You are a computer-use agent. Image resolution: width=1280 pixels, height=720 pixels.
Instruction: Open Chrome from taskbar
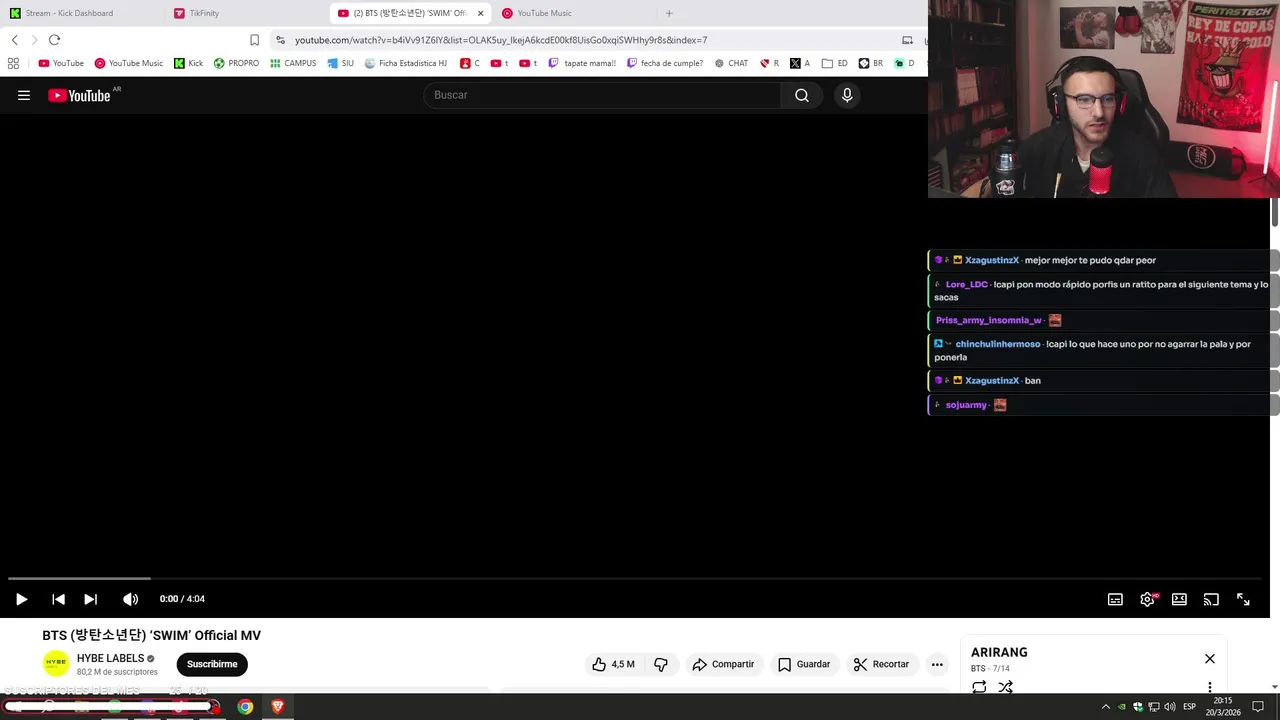(245, 707)
